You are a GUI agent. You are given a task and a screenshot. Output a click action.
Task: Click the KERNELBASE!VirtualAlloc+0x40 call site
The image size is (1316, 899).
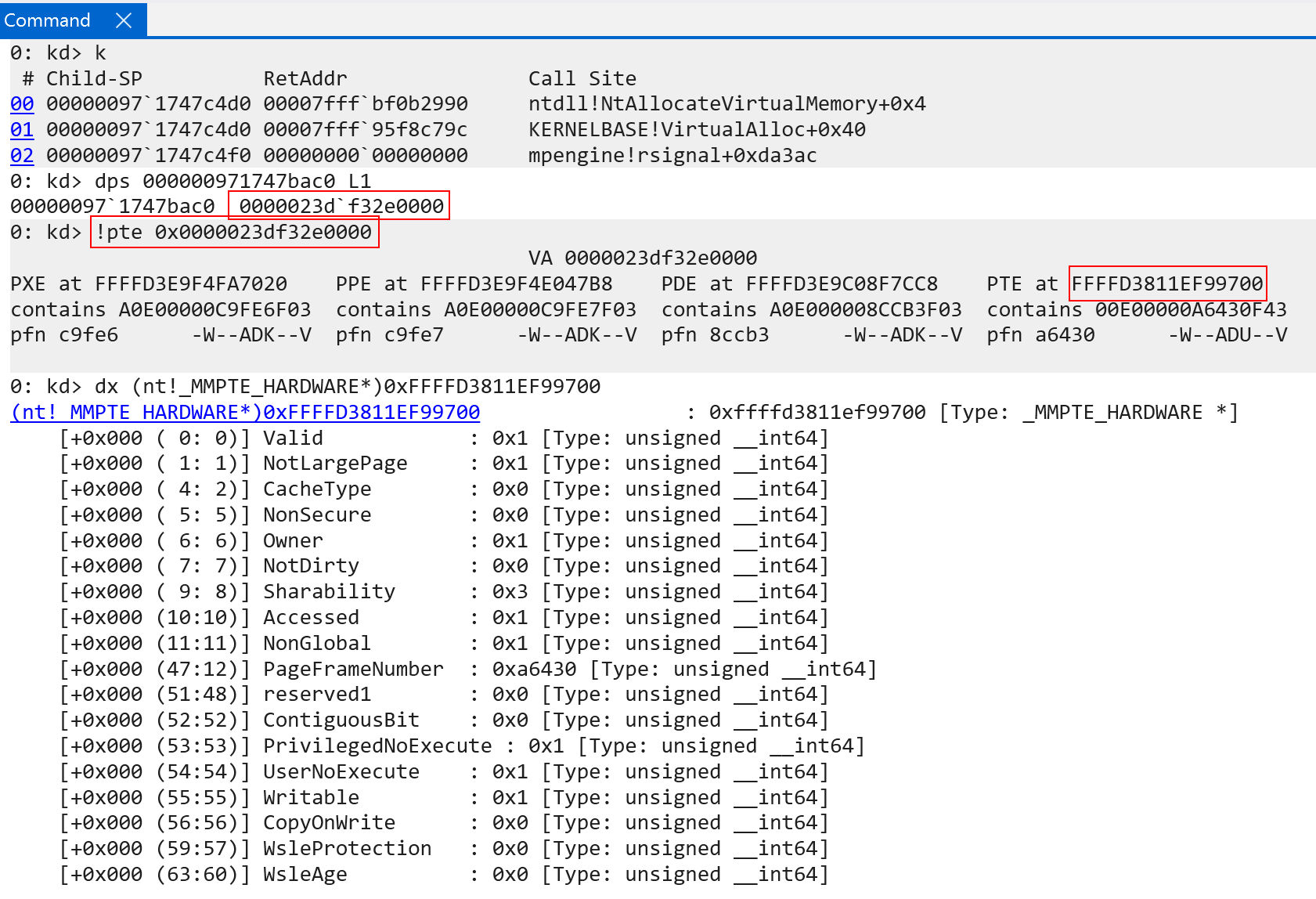tap(696, 130)
